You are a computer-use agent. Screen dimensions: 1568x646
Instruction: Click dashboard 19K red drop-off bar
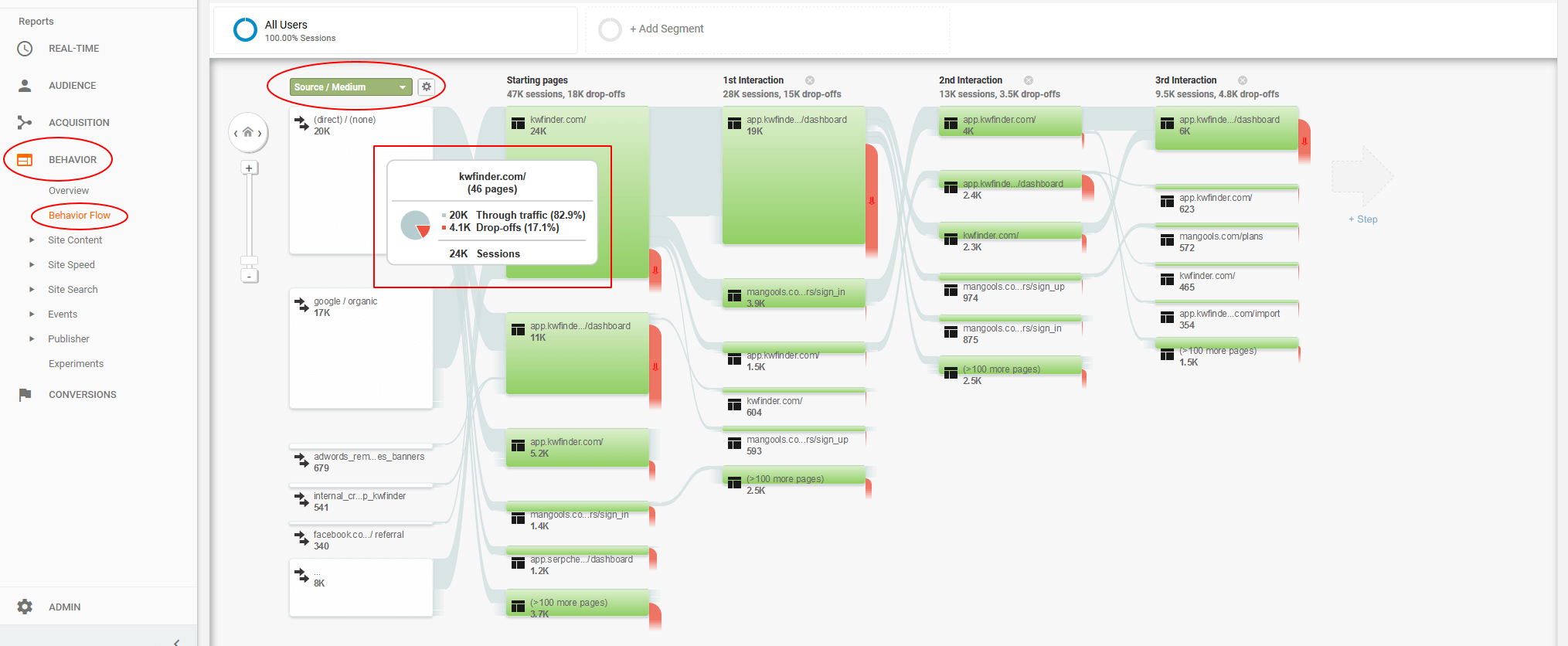tap(871, 201)
